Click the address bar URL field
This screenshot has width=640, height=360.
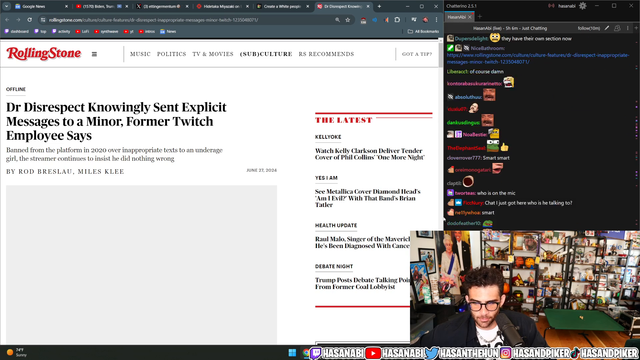(x=188, y=20)
